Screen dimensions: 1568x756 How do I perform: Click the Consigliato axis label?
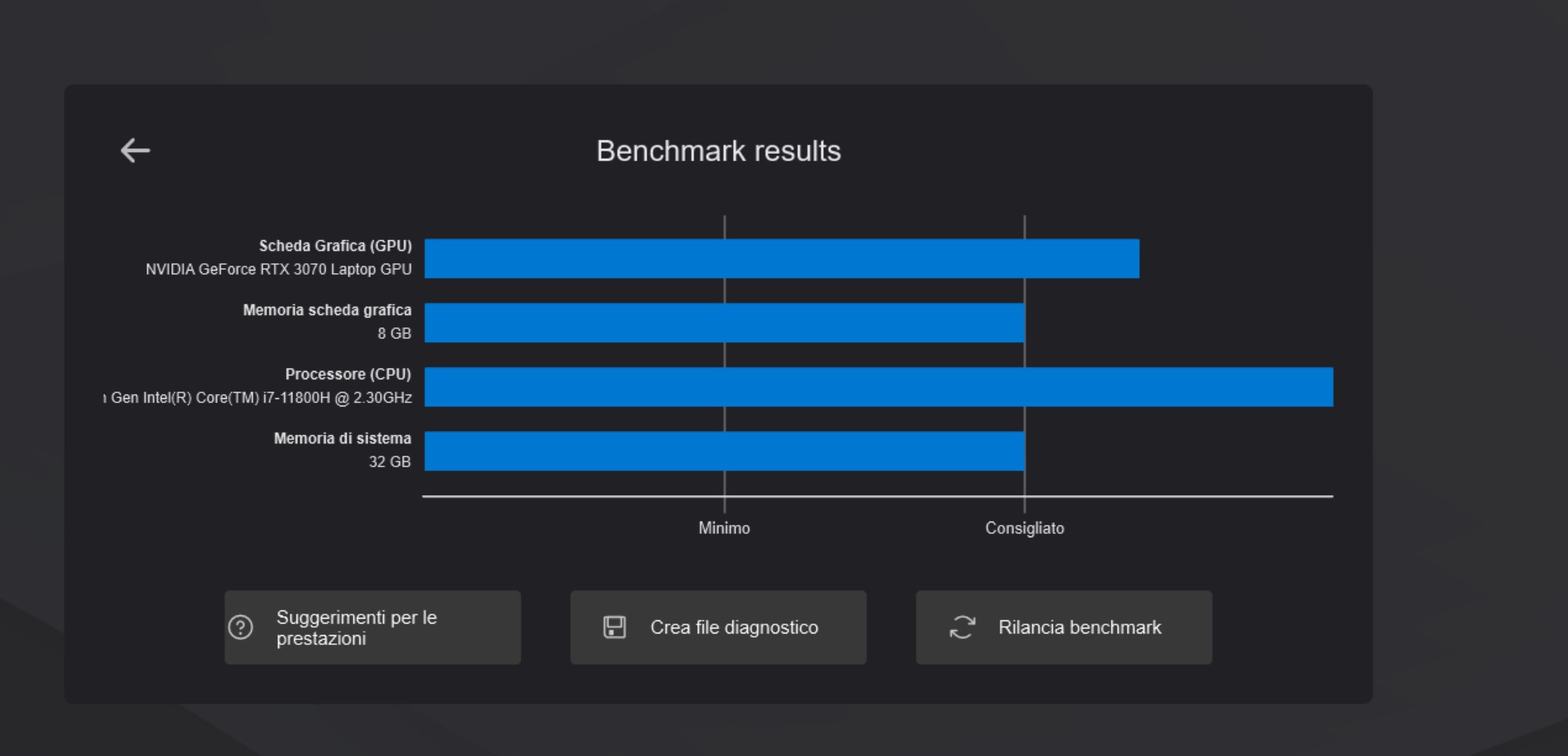coord(1025,528)
